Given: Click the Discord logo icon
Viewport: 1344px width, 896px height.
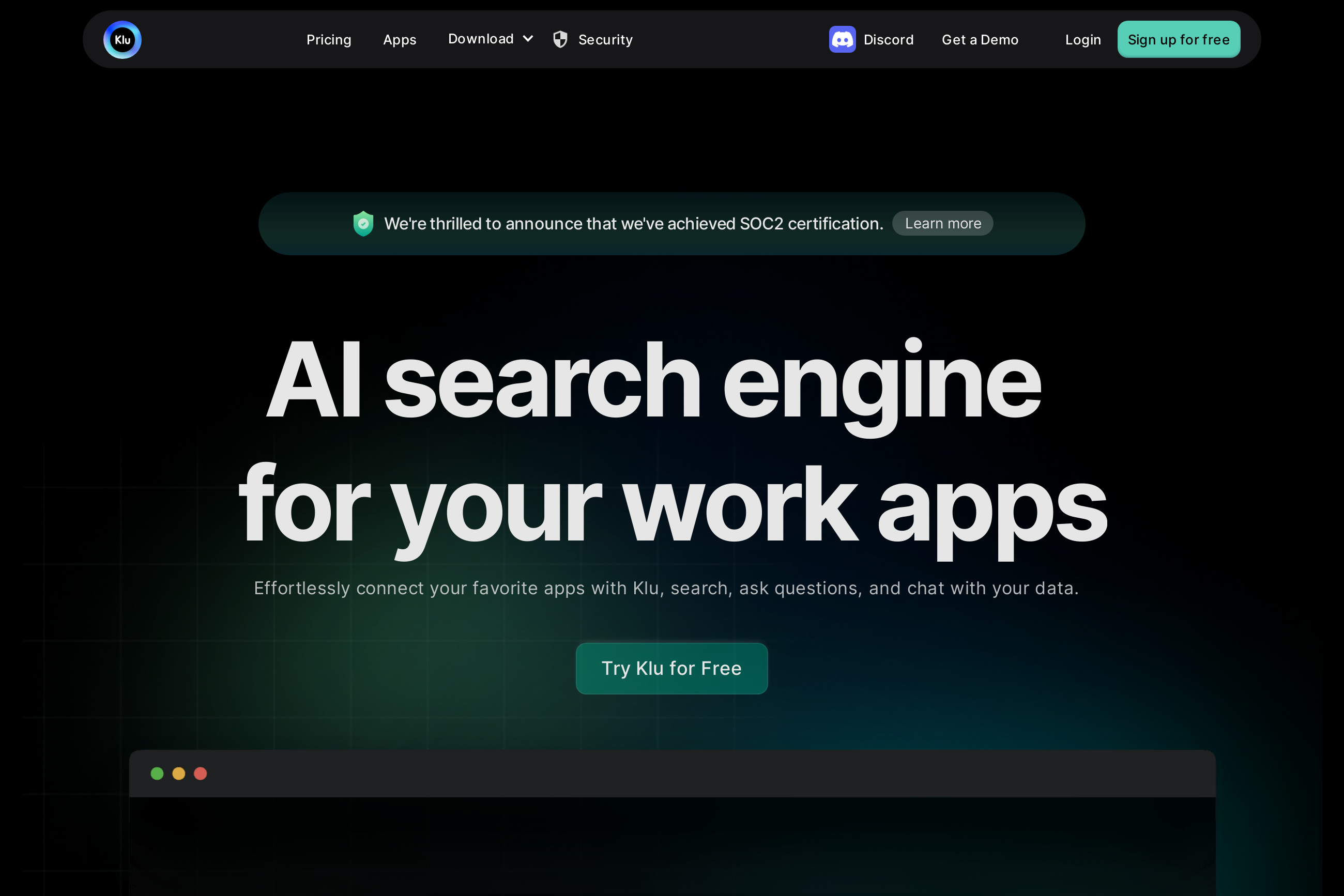Looking at the screenshot, I should pyautogui.click(x=842, y=39).
